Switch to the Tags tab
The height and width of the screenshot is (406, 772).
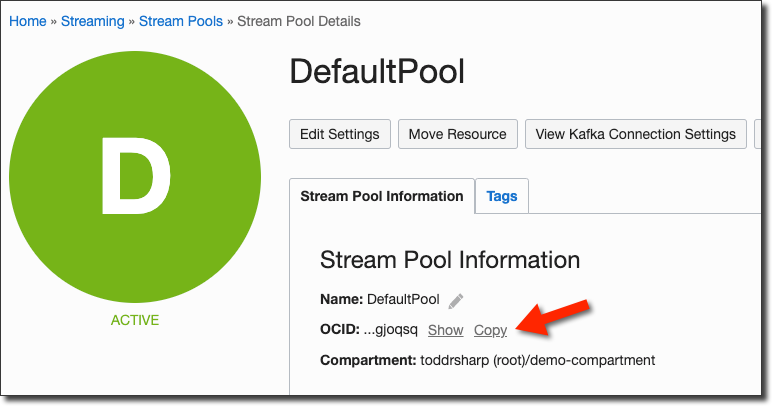pos(502,196)
